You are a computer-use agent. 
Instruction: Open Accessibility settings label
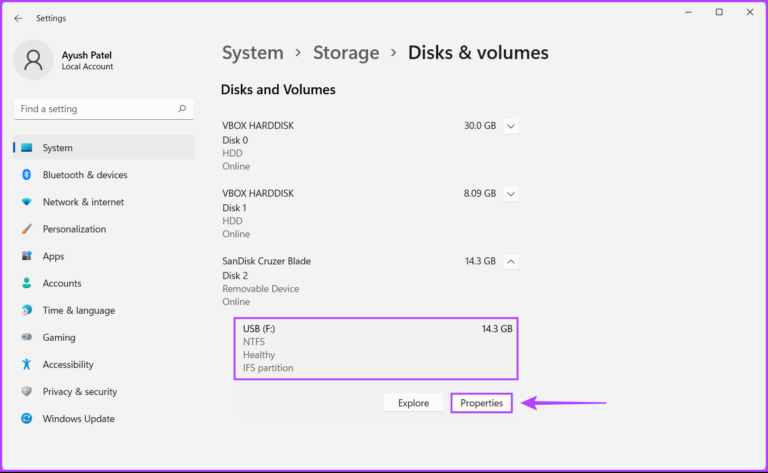click(x=68, y=364)
